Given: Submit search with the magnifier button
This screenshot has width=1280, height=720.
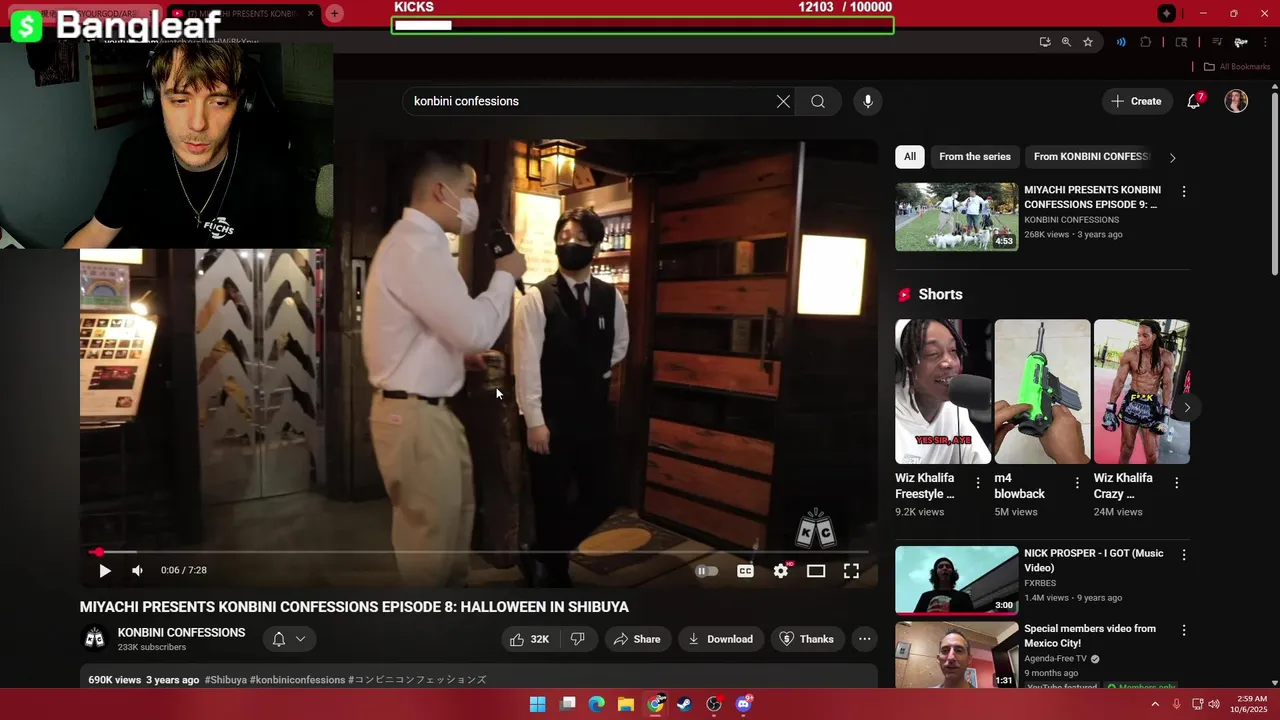Looking at the screenshot, I should tap(818, 101).
